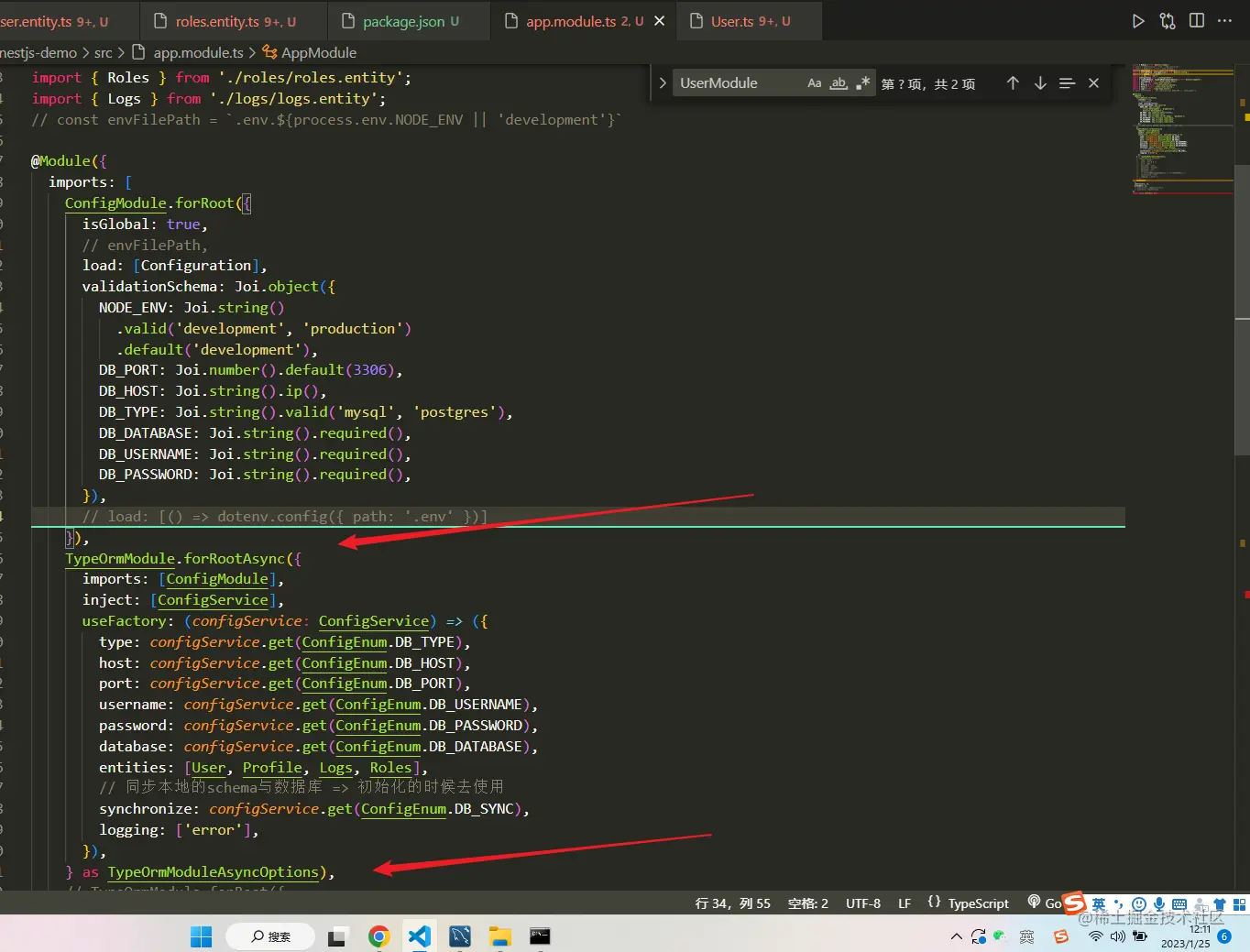Open Sogou skin shirt icon
This screenshot has width=1250, height=952.
[1220, 904]
